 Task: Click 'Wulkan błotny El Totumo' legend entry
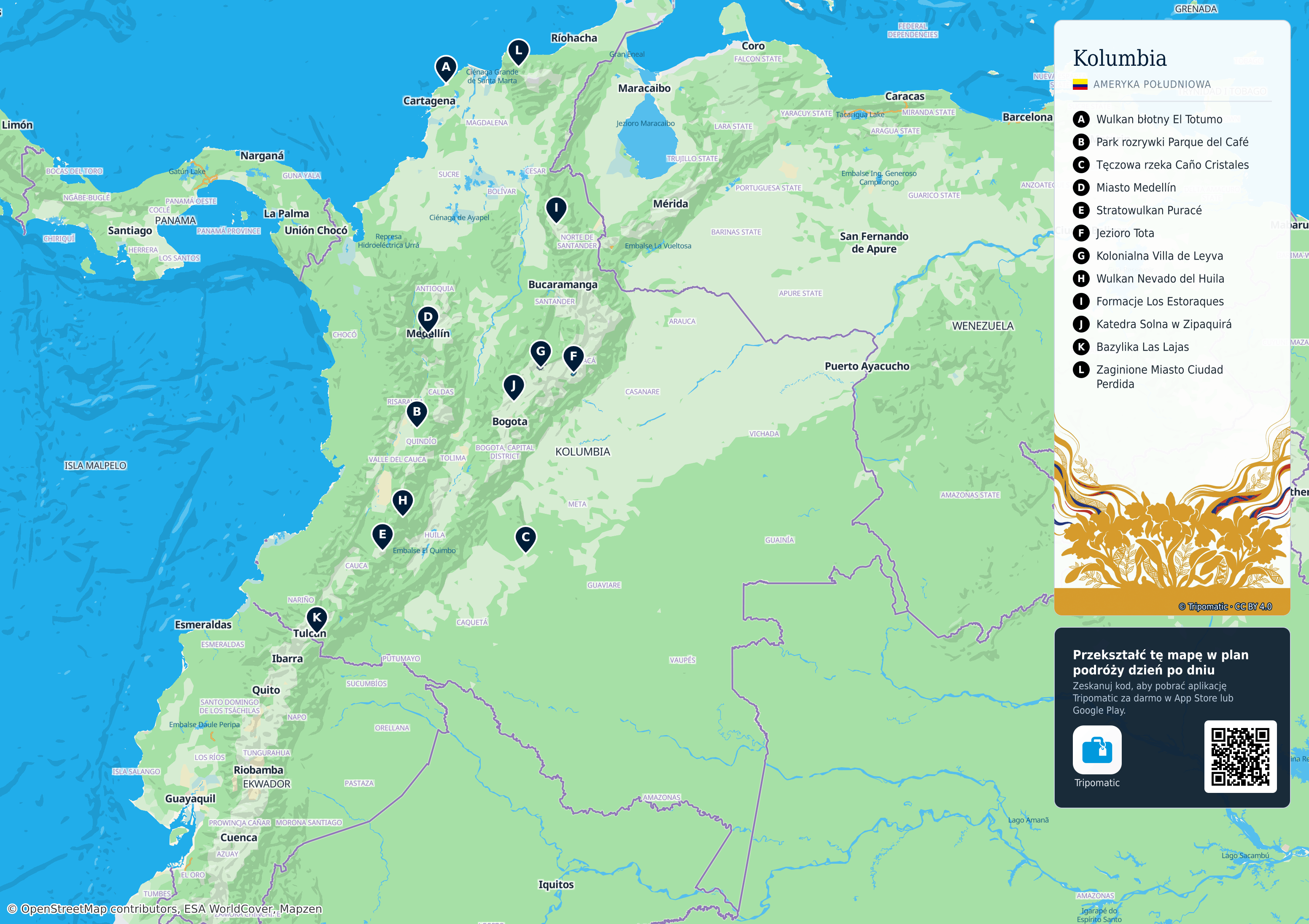point(1159,119)
